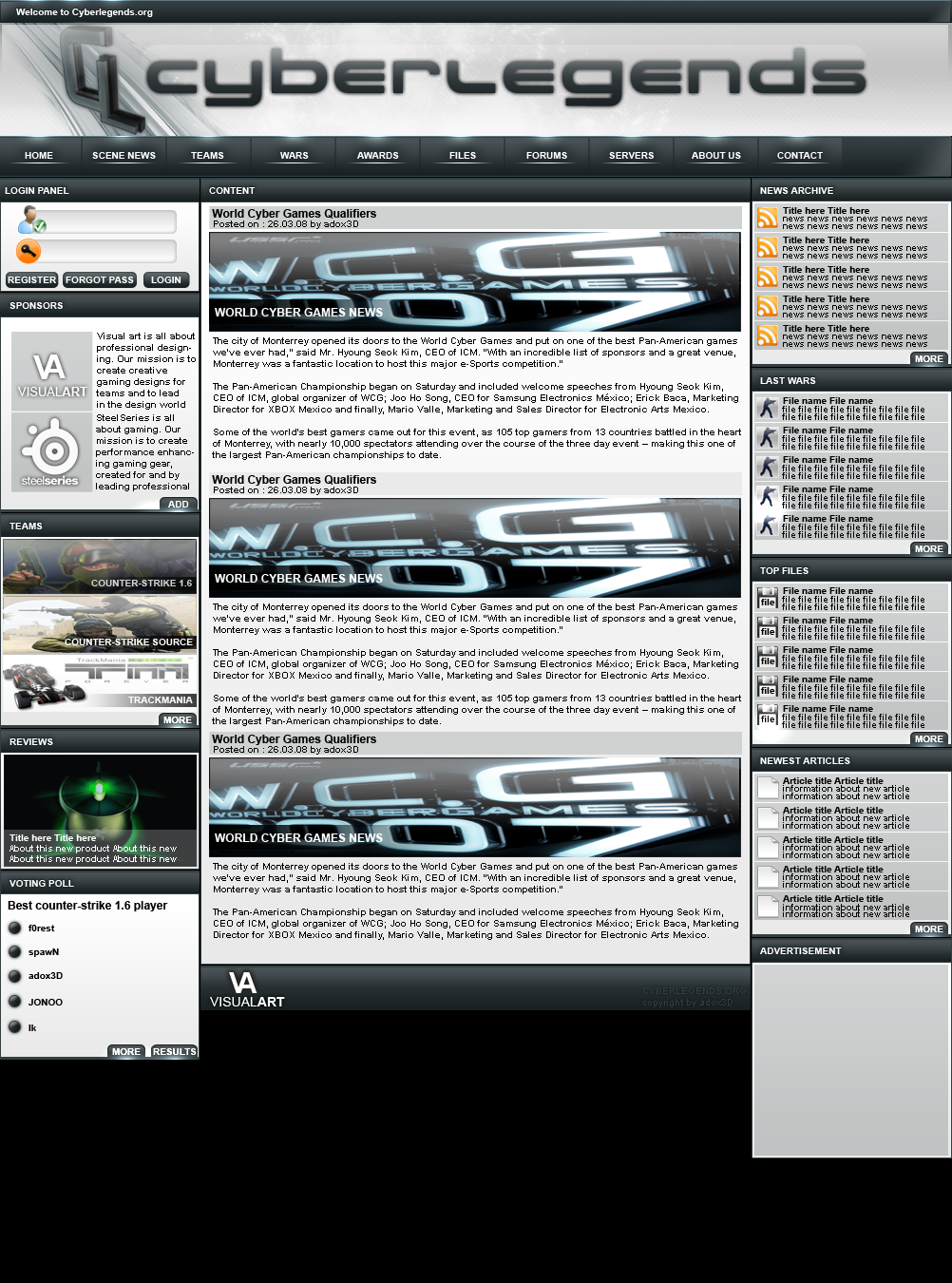Show MORE teams in Teams panel
This screenshot has height=1283, width=952.
pyautogui.click(x=177, y=720)
